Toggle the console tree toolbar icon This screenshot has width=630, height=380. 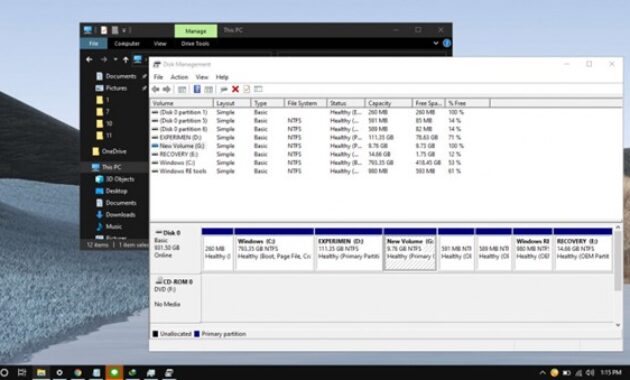point(182,89)
